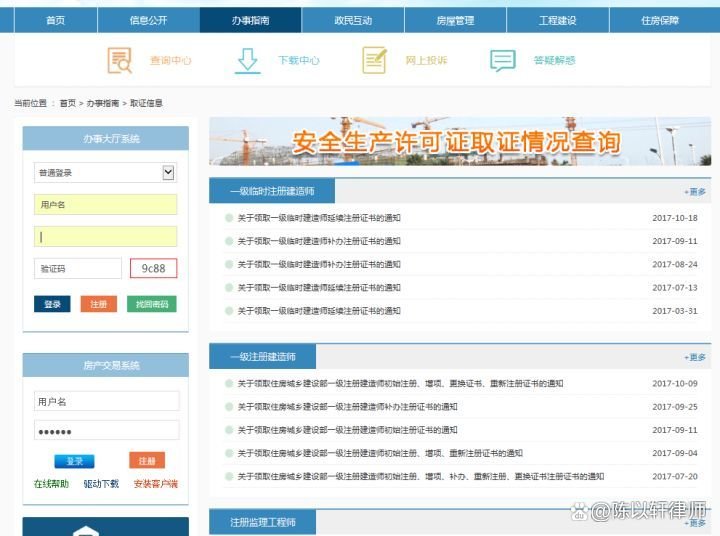Open the 信息公开 navigation item
720x536 pixels.
148,20
